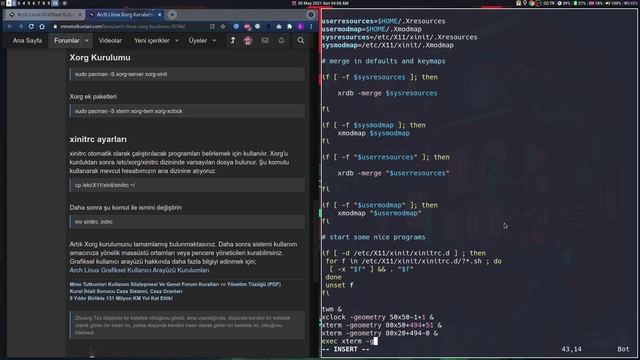640x360 pixels.
Task: Open the blue circle browser extension
Action: (236, 27)
